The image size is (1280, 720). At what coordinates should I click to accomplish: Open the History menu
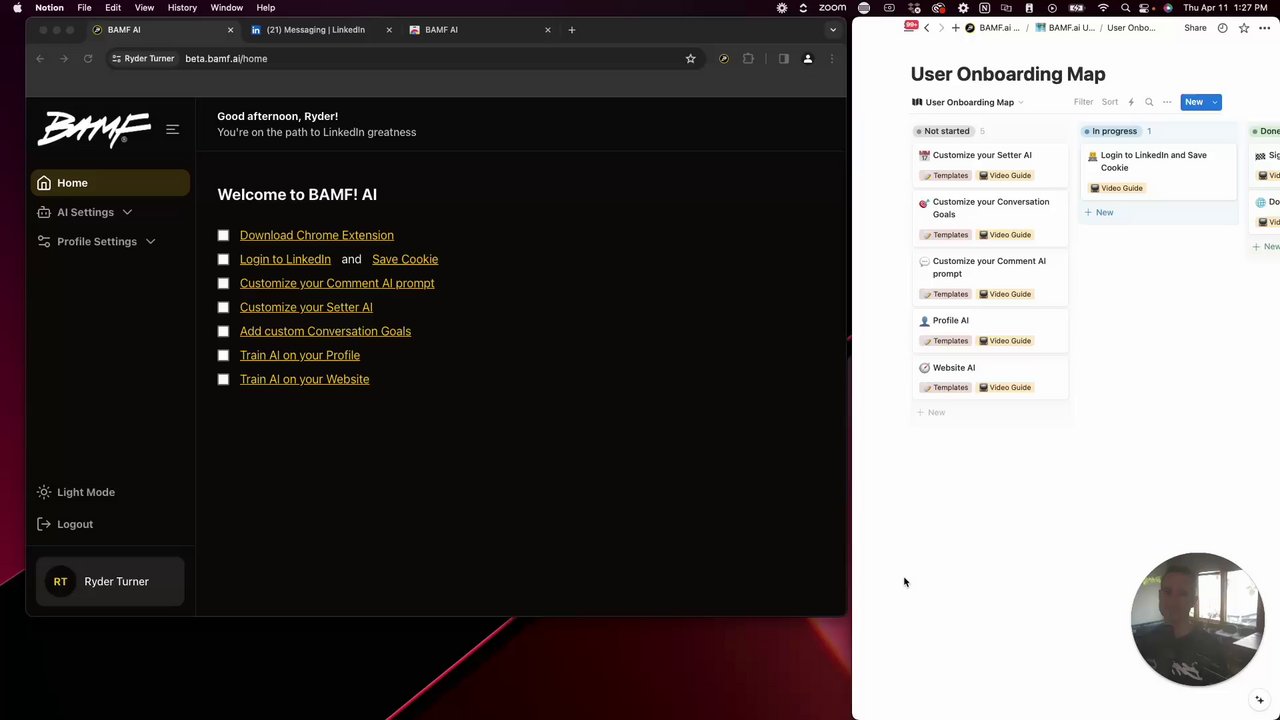tap(182, 7)
